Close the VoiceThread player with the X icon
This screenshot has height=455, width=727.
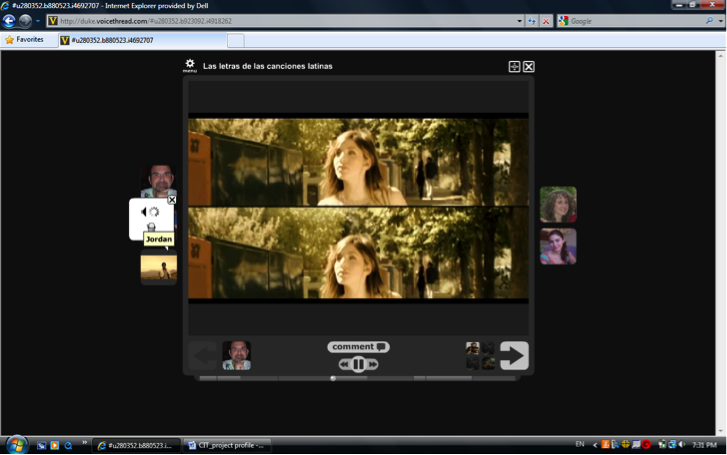(529, 67)
